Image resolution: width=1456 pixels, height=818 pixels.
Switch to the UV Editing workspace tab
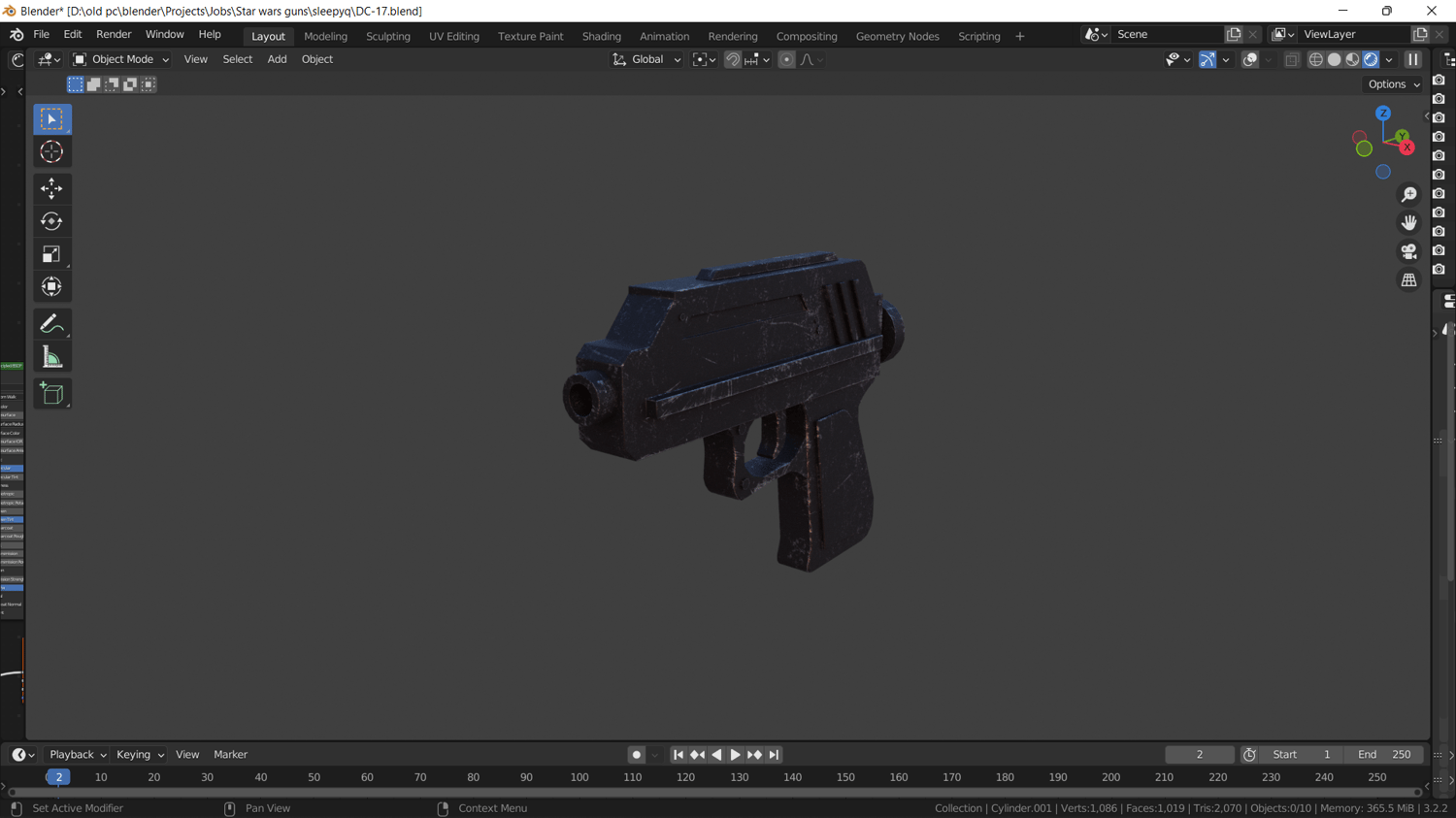[x=454, y=36]
